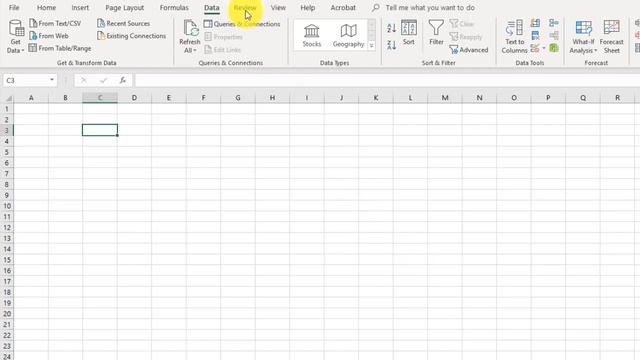The width and height of the screenshot is (640, 360).
Task: Select column H header
Action: click(272, 98)
